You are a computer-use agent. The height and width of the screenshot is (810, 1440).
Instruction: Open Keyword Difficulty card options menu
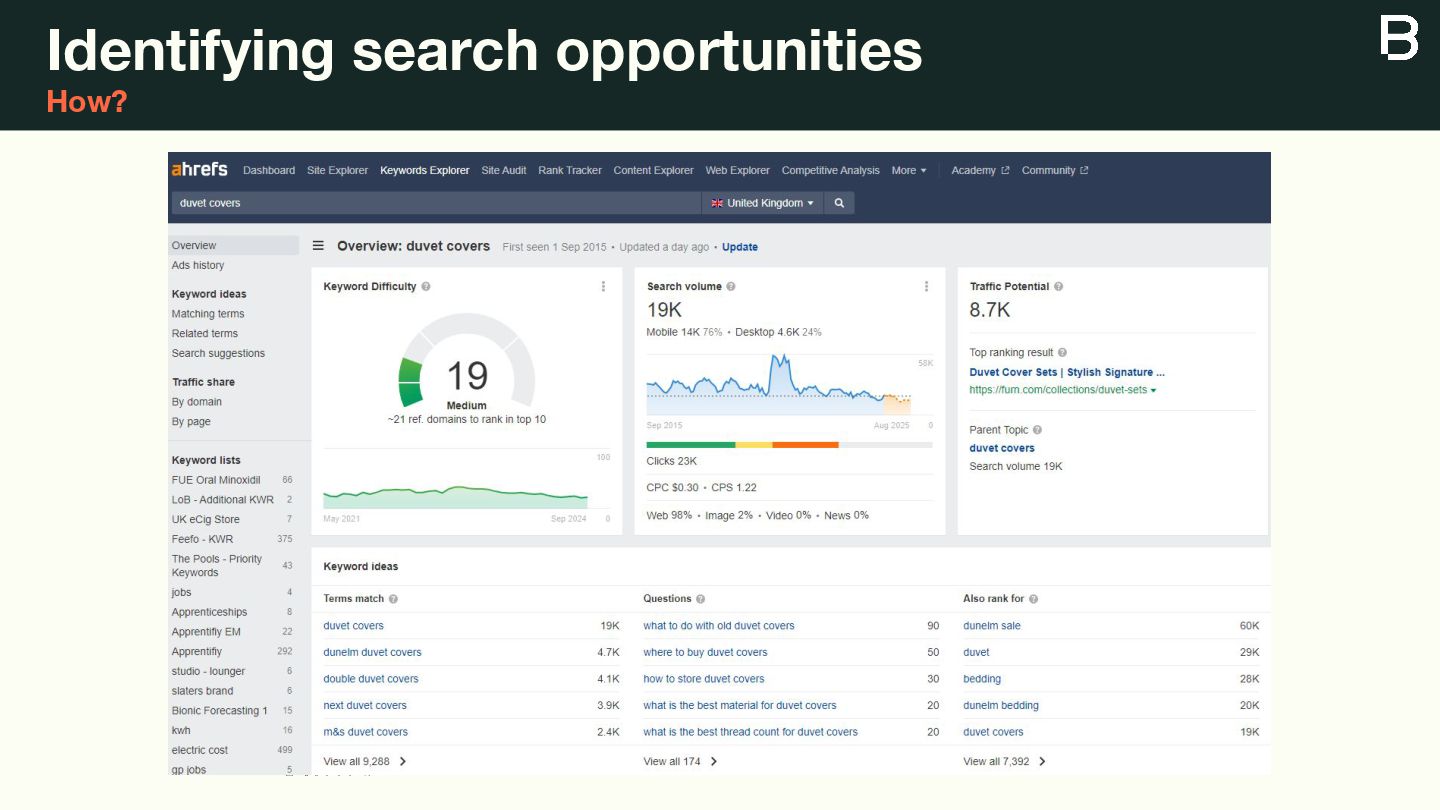click(x=603, y=287)
